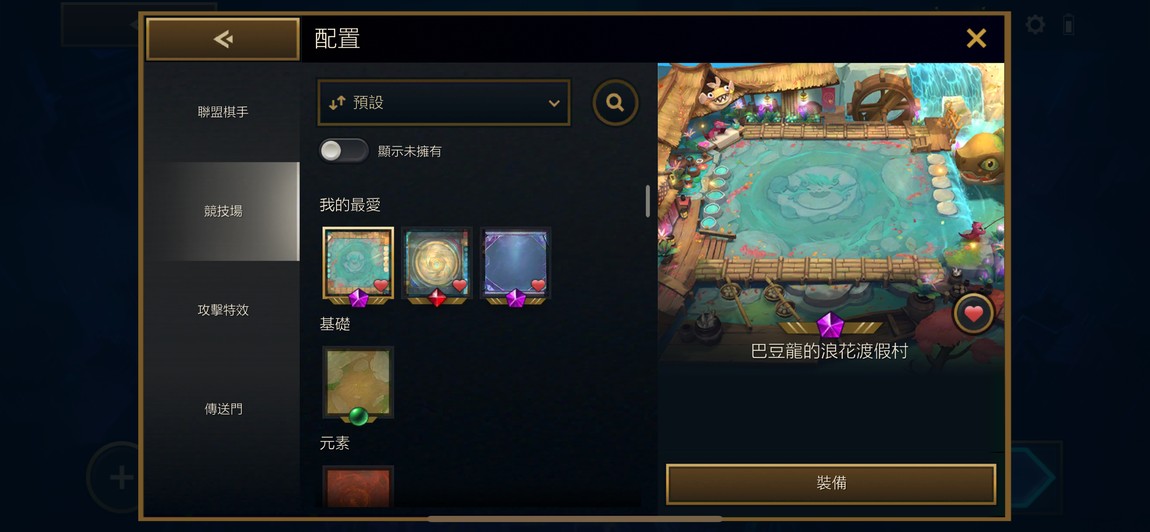Click the sort arrows icon beside 預設
Screen dimensions: 1150x532
337,103
